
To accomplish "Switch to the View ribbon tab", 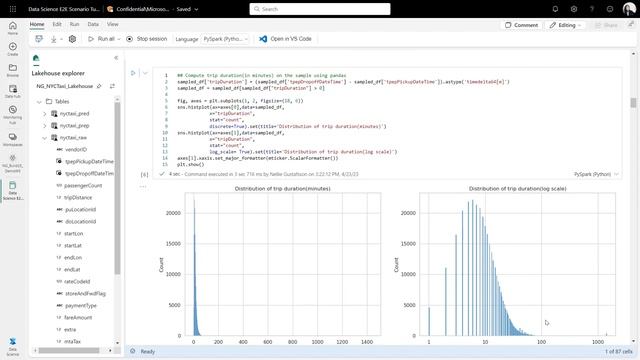I will tap(113, 24).
